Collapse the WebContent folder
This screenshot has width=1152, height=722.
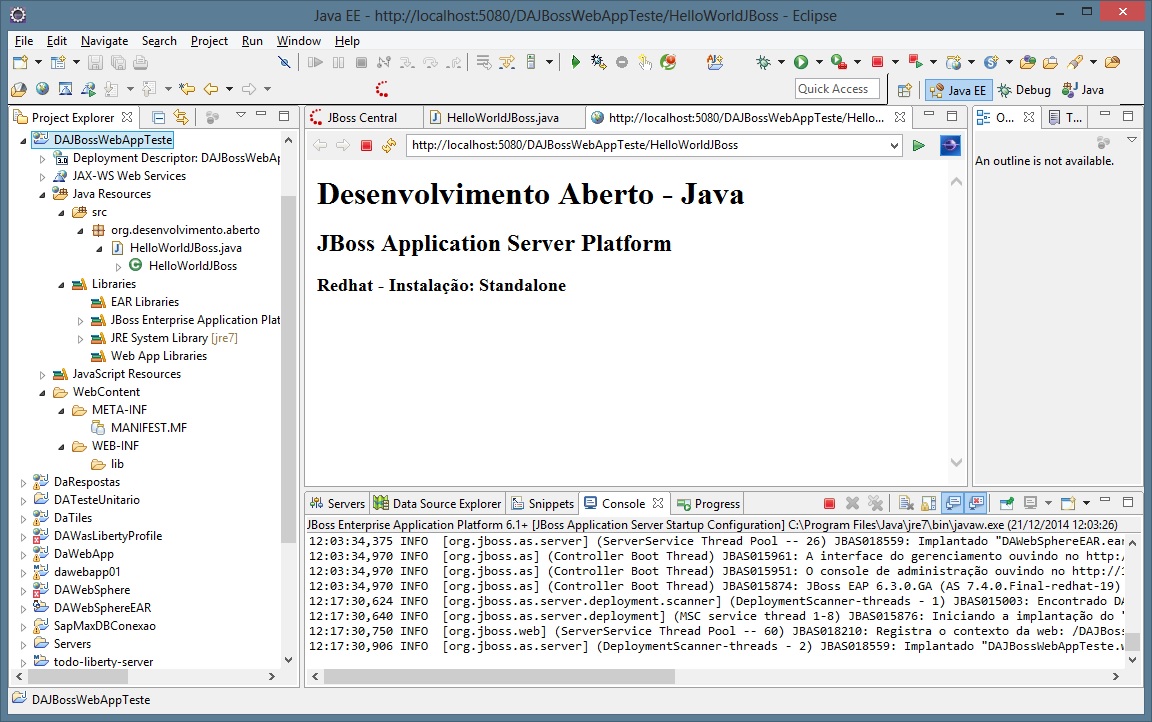pos(42,392)
